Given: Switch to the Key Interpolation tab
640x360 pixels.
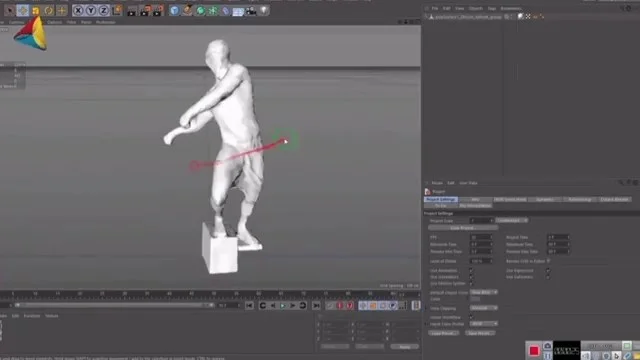Looking at the screenshot, I should [476, 205].
